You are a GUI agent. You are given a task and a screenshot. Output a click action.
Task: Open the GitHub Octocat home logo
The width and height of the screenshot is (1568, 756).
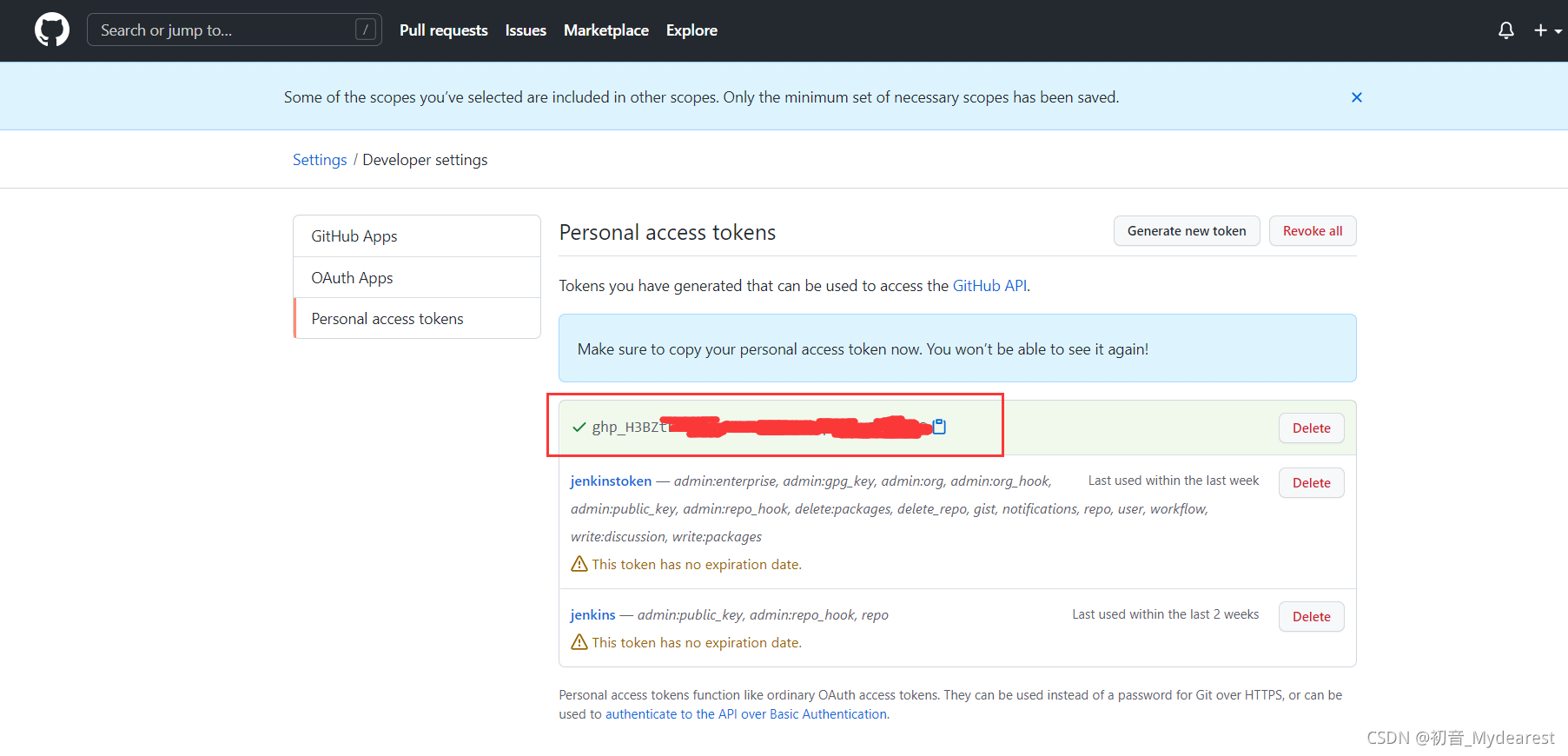coord(52,30)
